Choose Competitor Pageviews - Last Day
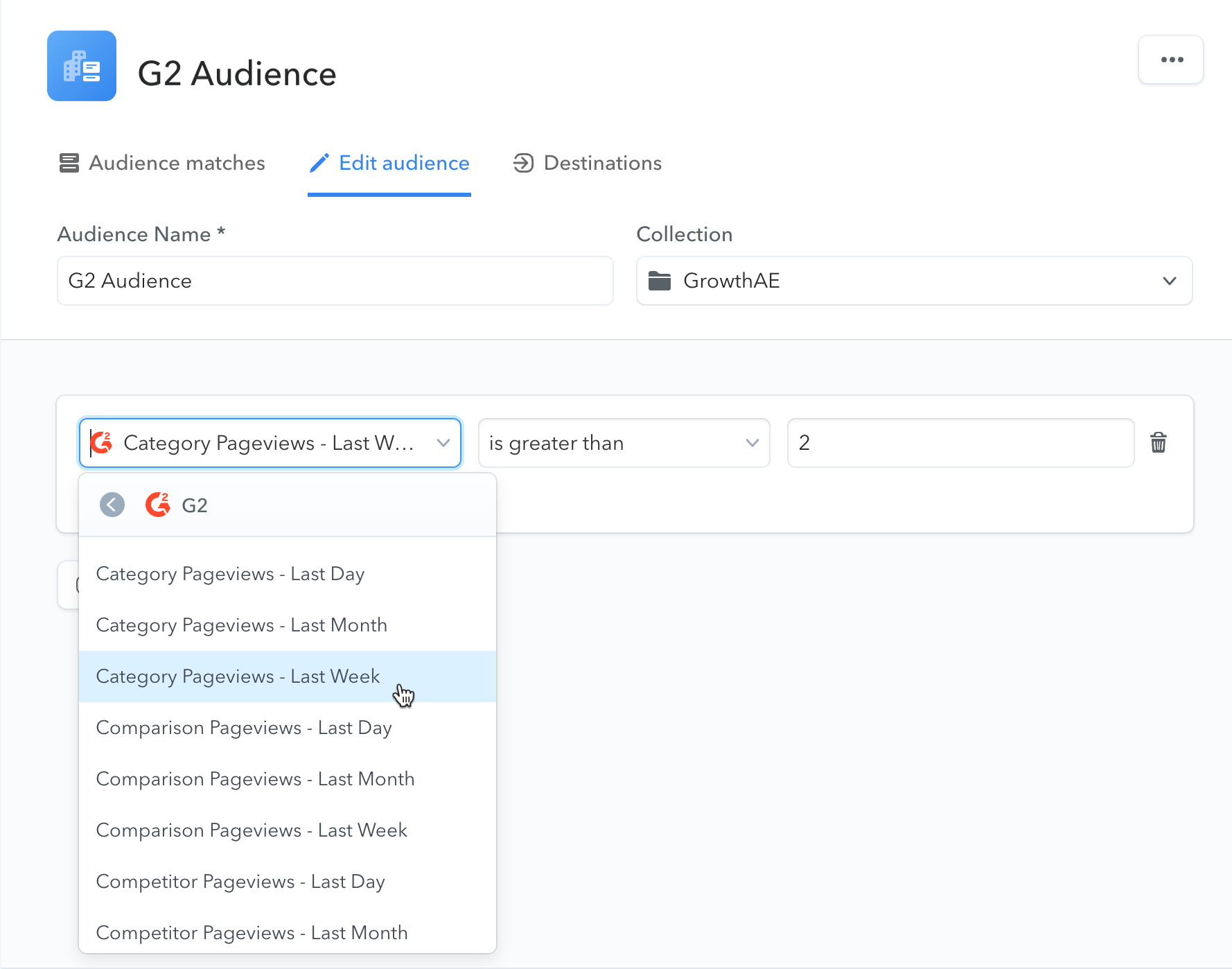The height and width of the screenshot is (969, 1232). click(288, 882)
